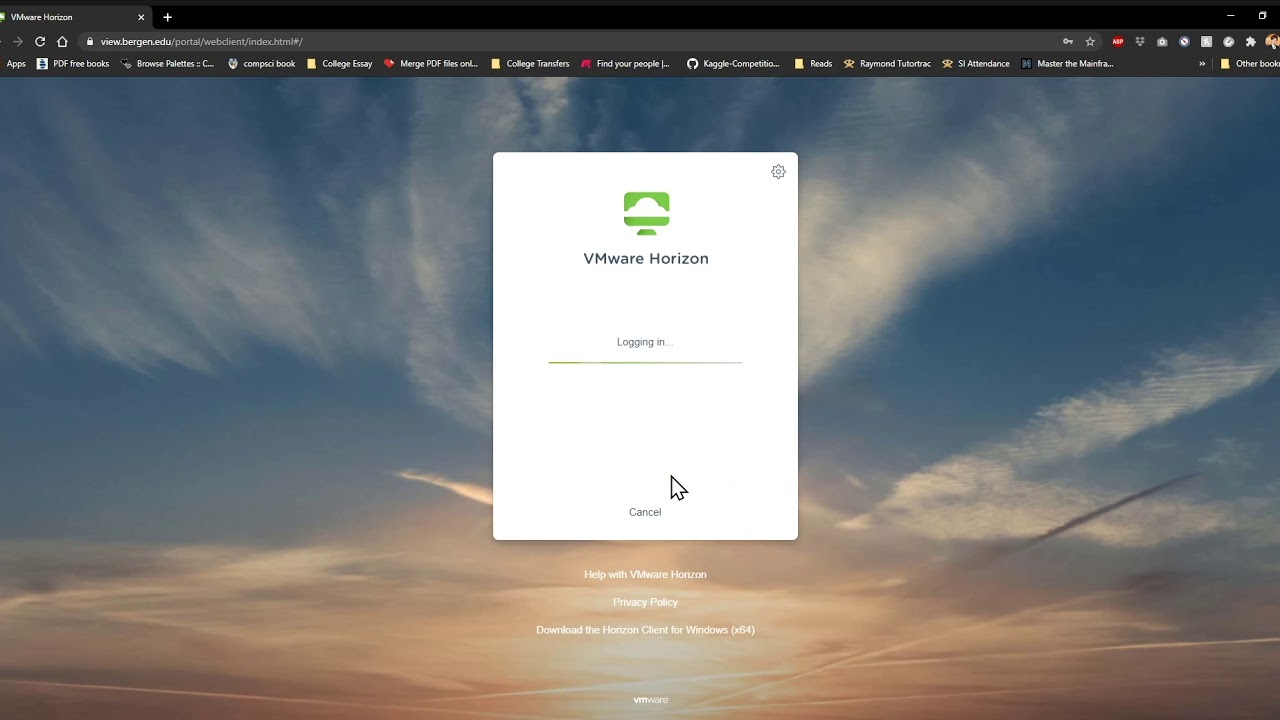Image resolution: width=1280 pixels, height=720 pixels.
Task: Open the College Transfers bookmark folder
Action: 530,64
